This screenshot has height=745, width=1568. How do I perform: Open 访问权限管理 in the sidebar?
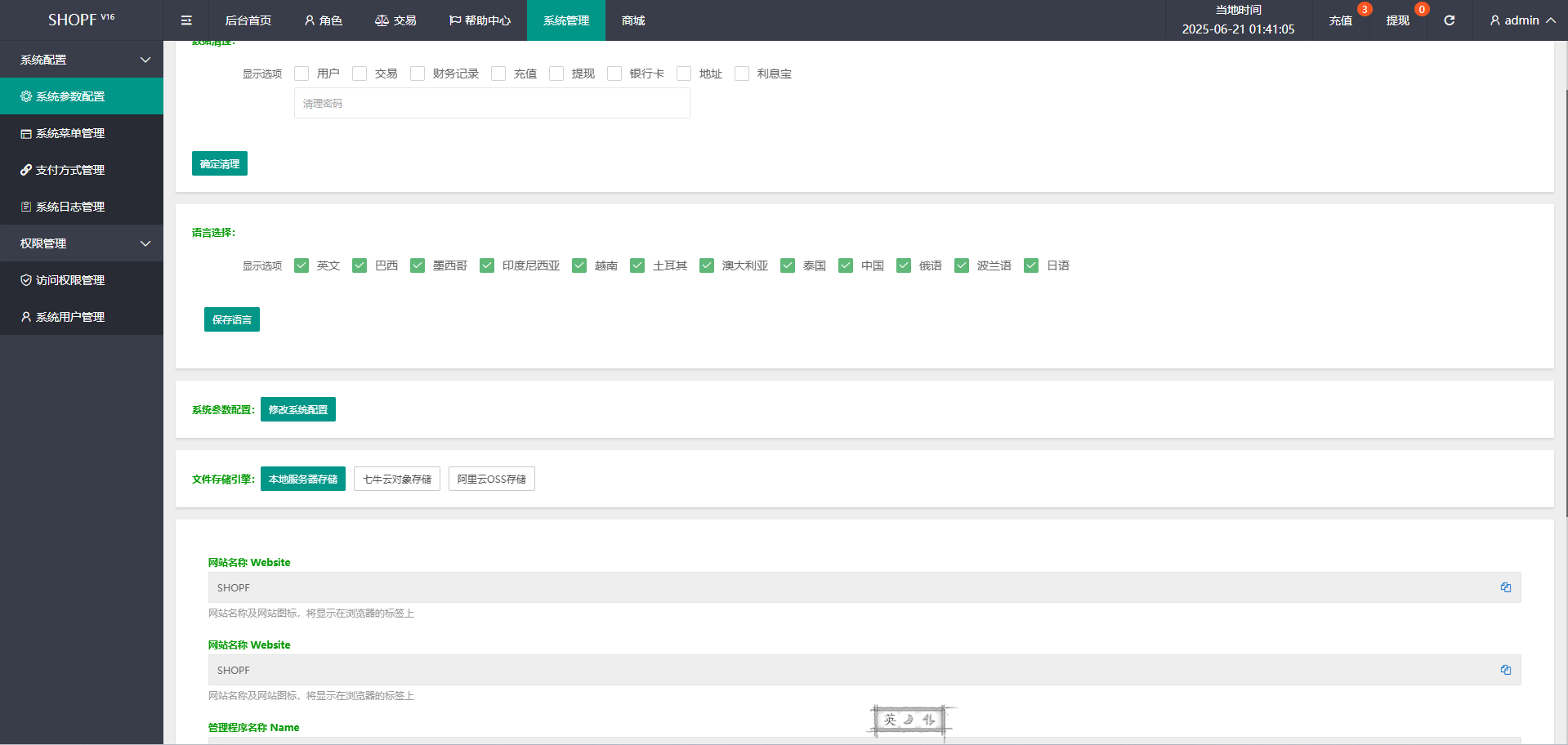click(70, 280)
